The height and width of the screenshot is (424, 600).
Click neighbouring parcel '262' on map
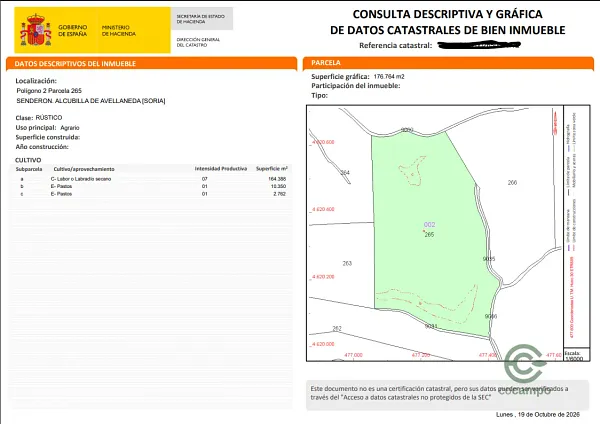pyautogui.click(x=337, y=329)
